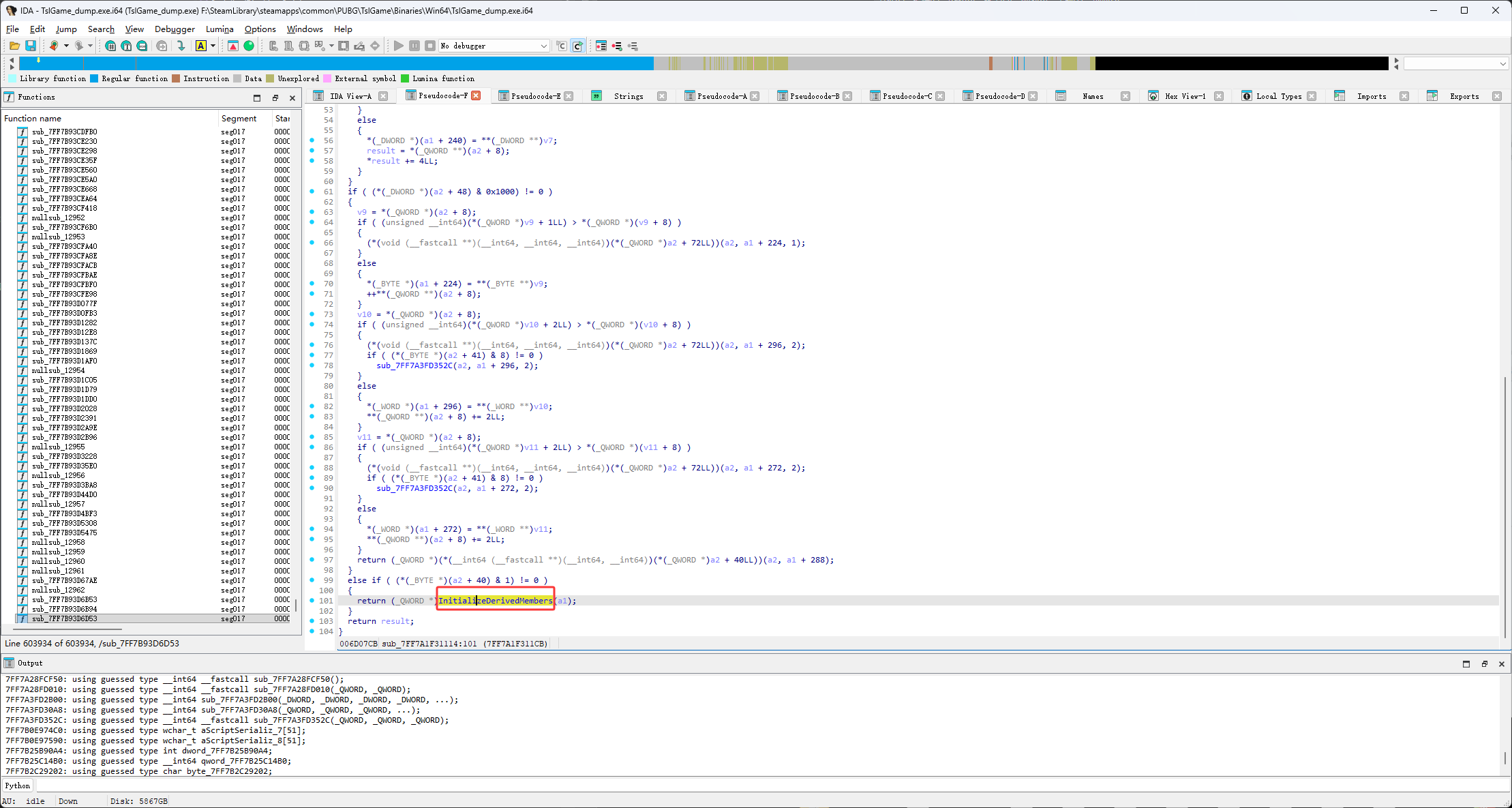
Task: Expand the dropdown arrow beside yellow A icon
Action: (x=213, y=46)
